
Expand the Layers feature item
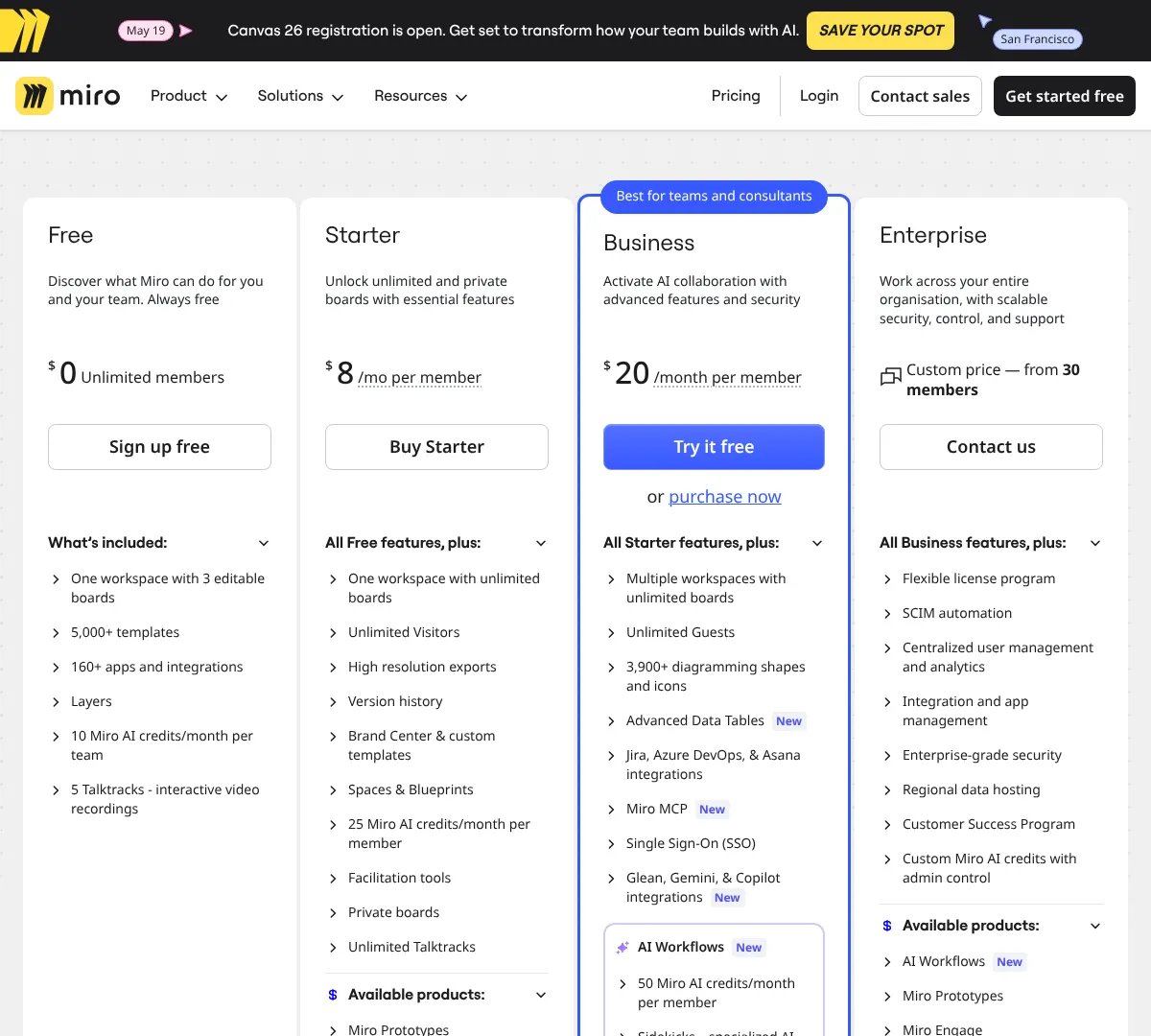pyautogui.click(x=159, y=701)
